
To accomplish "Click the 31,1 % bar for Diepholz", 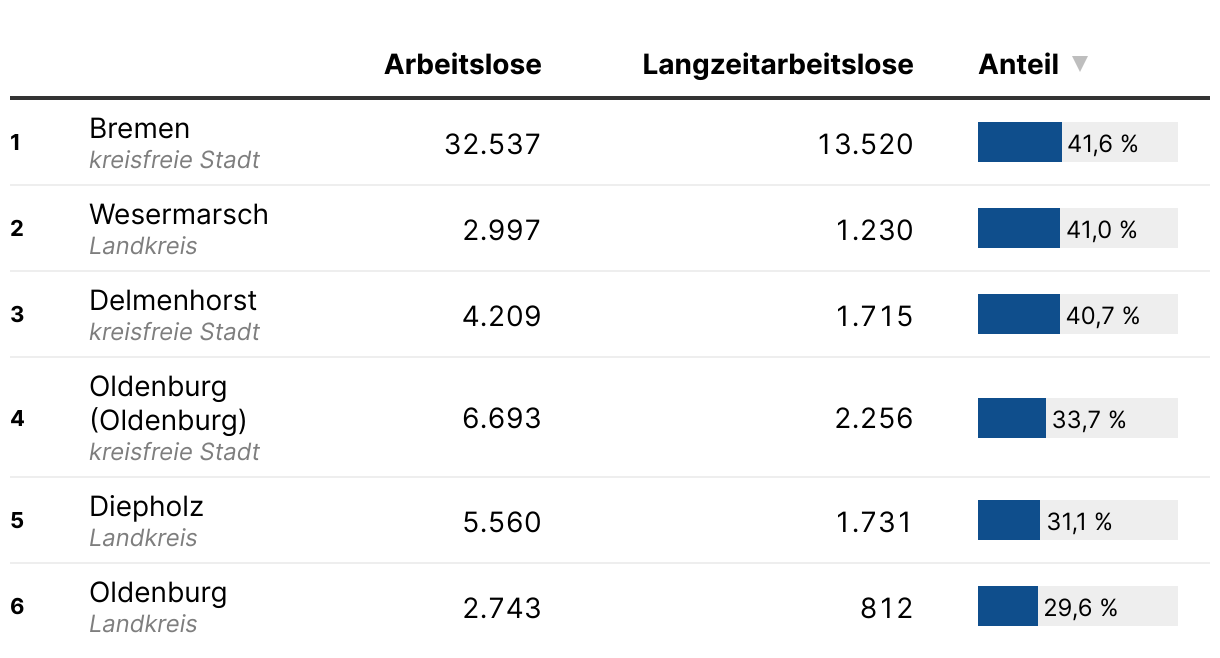I will coord(1078,520).
